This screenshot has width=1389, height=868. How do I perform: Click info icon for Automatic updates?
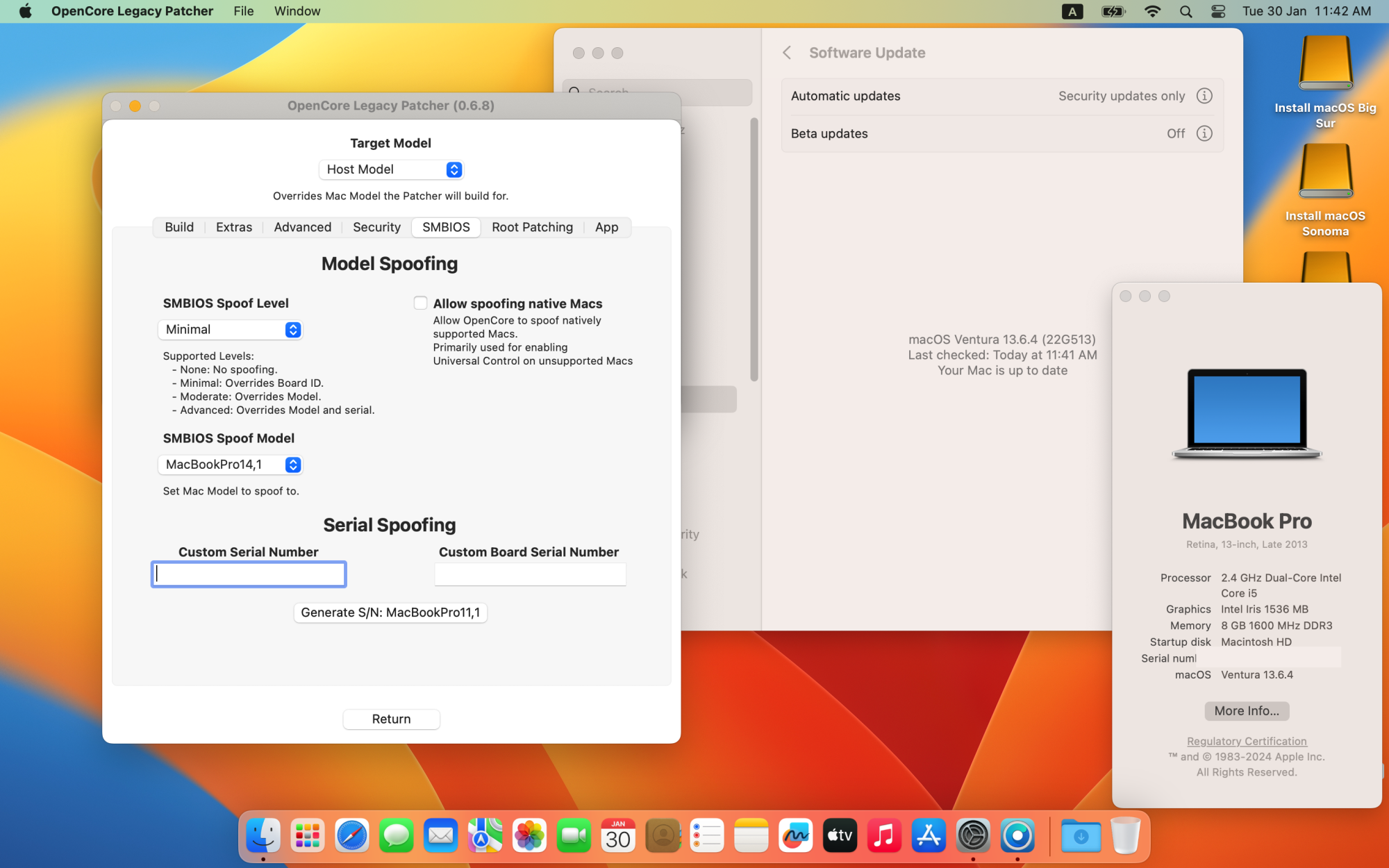(x=1204, y=96)
